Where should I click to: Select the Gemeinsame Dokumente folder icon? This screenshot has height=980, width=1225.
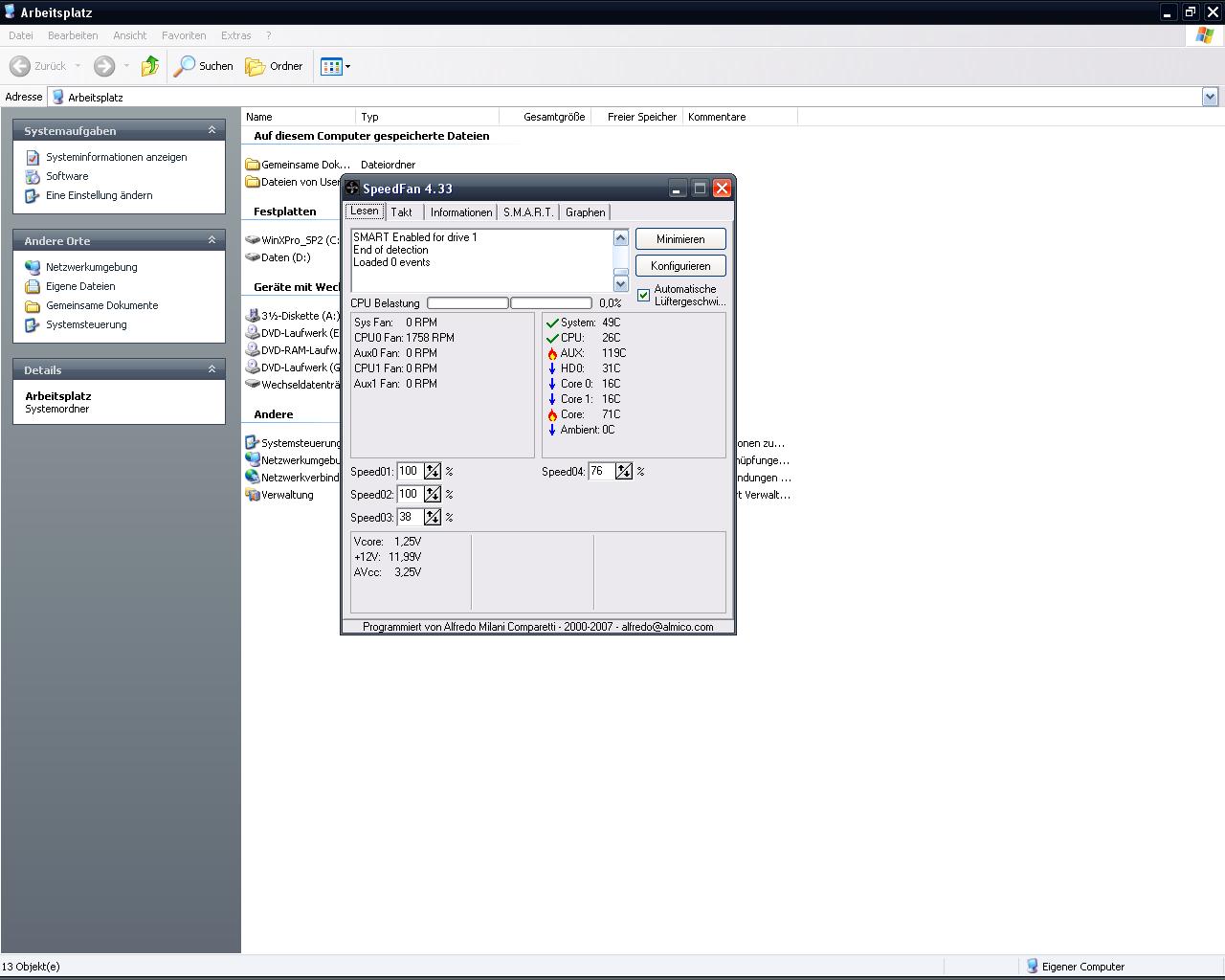click(253, 165)
